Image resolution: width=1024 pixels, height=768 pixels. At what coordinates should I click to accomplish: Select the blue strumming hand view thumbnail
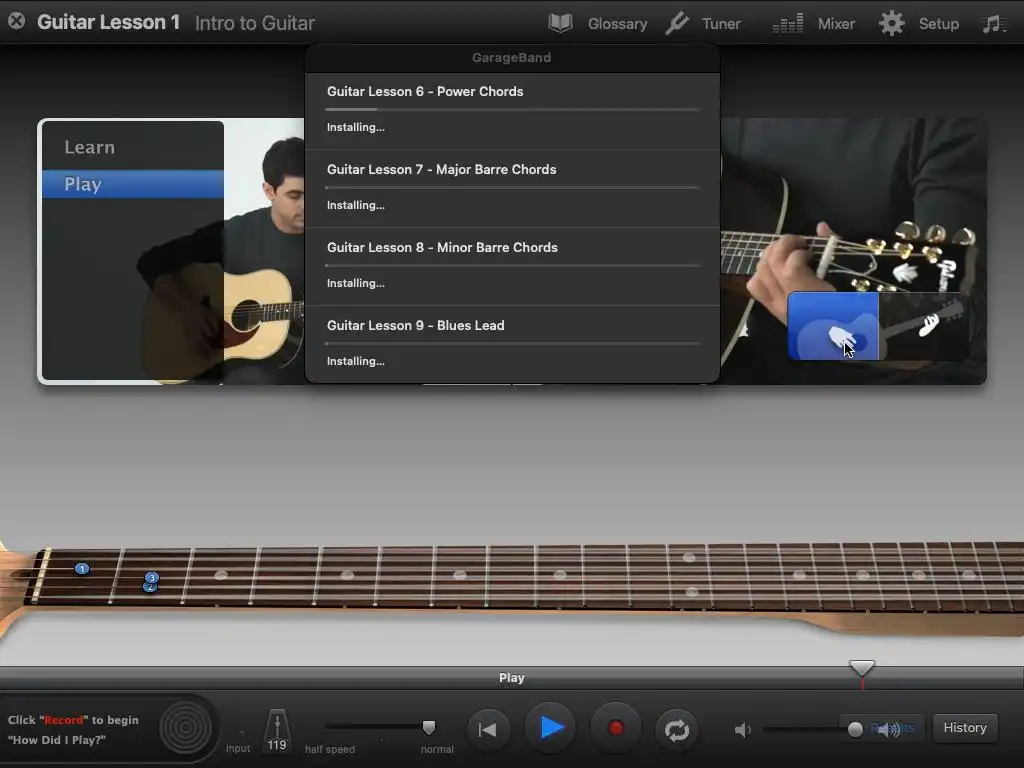(833, 326)
